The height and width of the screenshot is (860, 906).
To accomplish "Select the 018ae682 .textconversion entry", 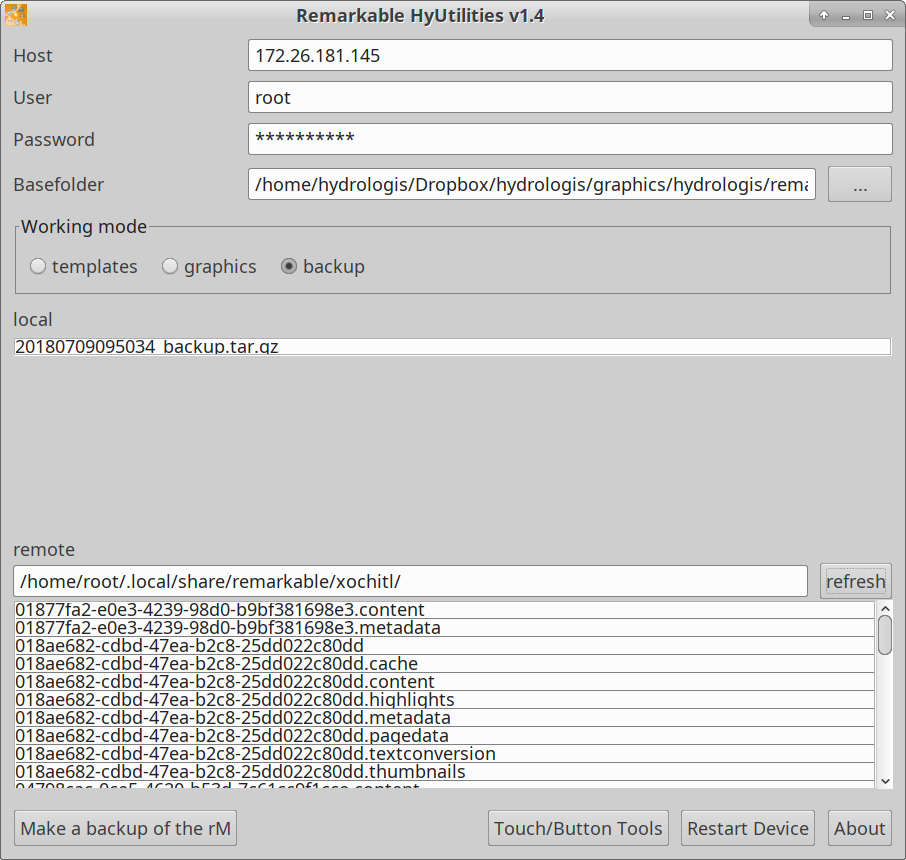I will 444,753.
